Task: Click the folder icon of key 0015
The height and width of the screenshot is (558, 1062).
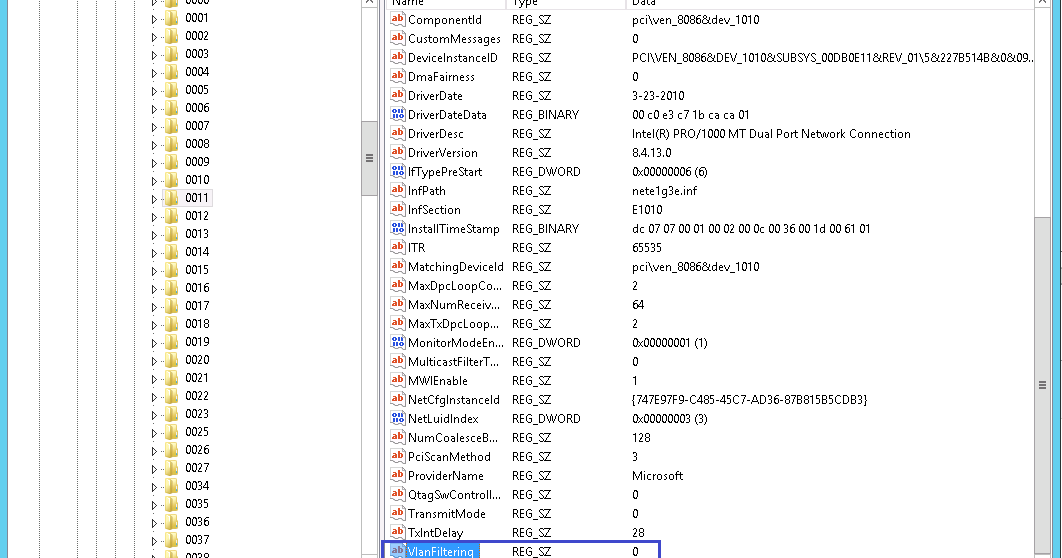Action: 172,270
